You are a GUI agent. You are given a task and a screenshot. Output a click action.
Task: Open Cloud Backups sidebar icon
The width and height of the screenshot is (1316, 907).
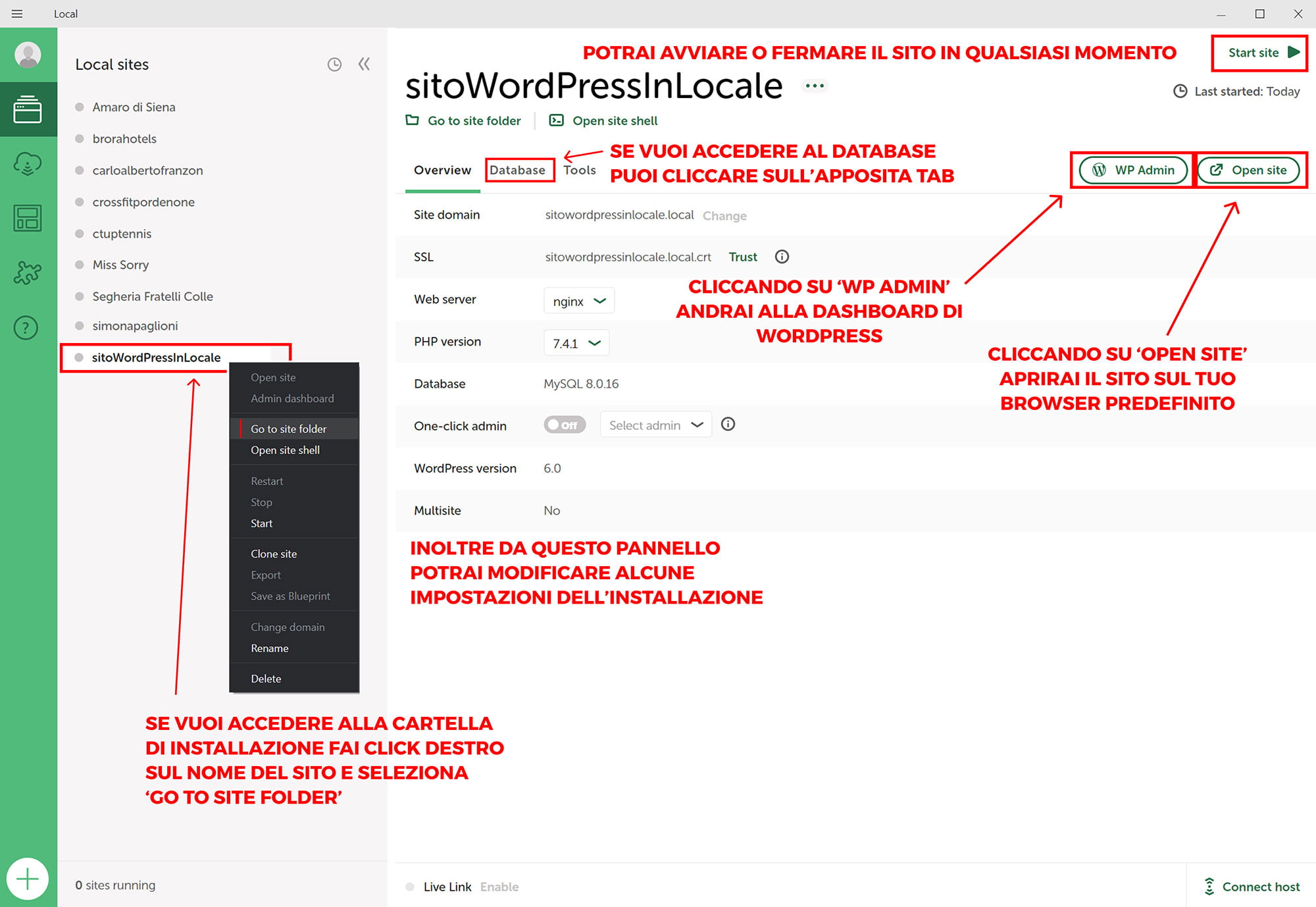pyautogui.click(x=28, y=164)
